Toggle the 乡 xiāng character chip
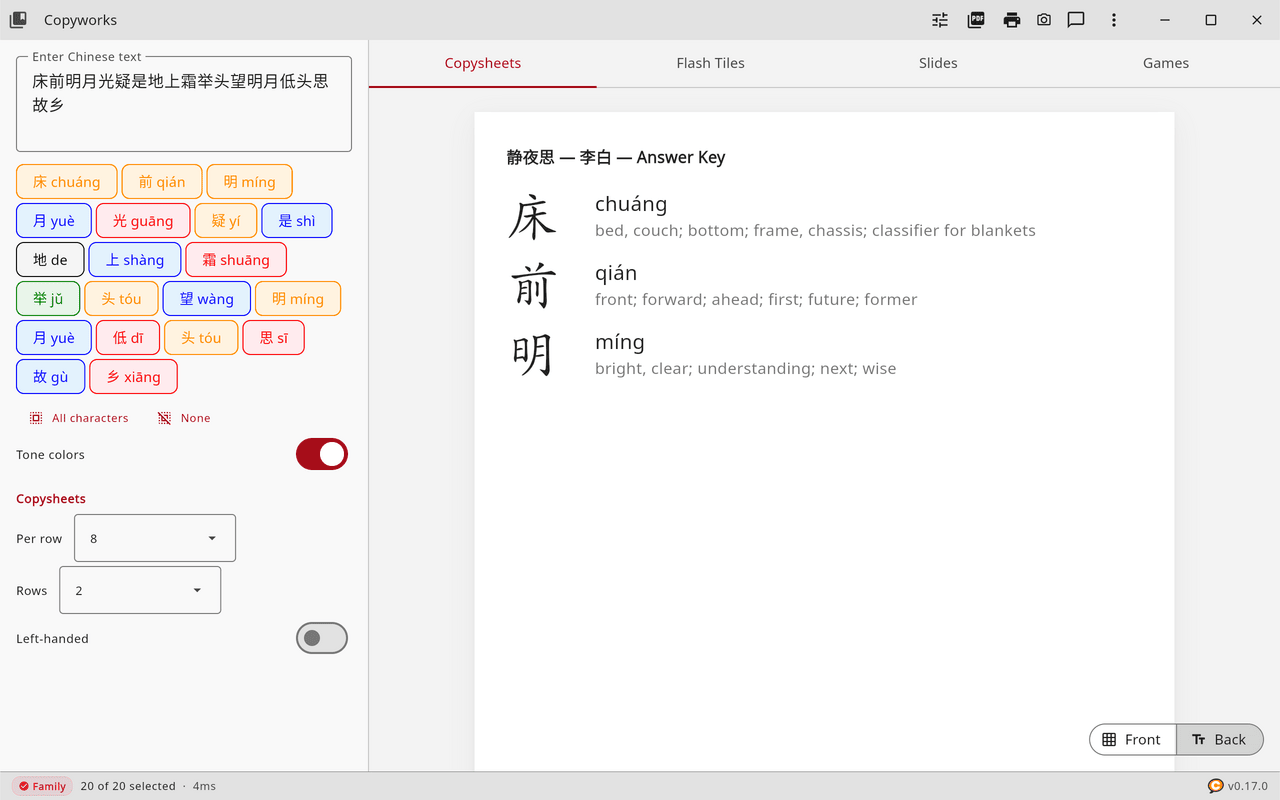 133,377
